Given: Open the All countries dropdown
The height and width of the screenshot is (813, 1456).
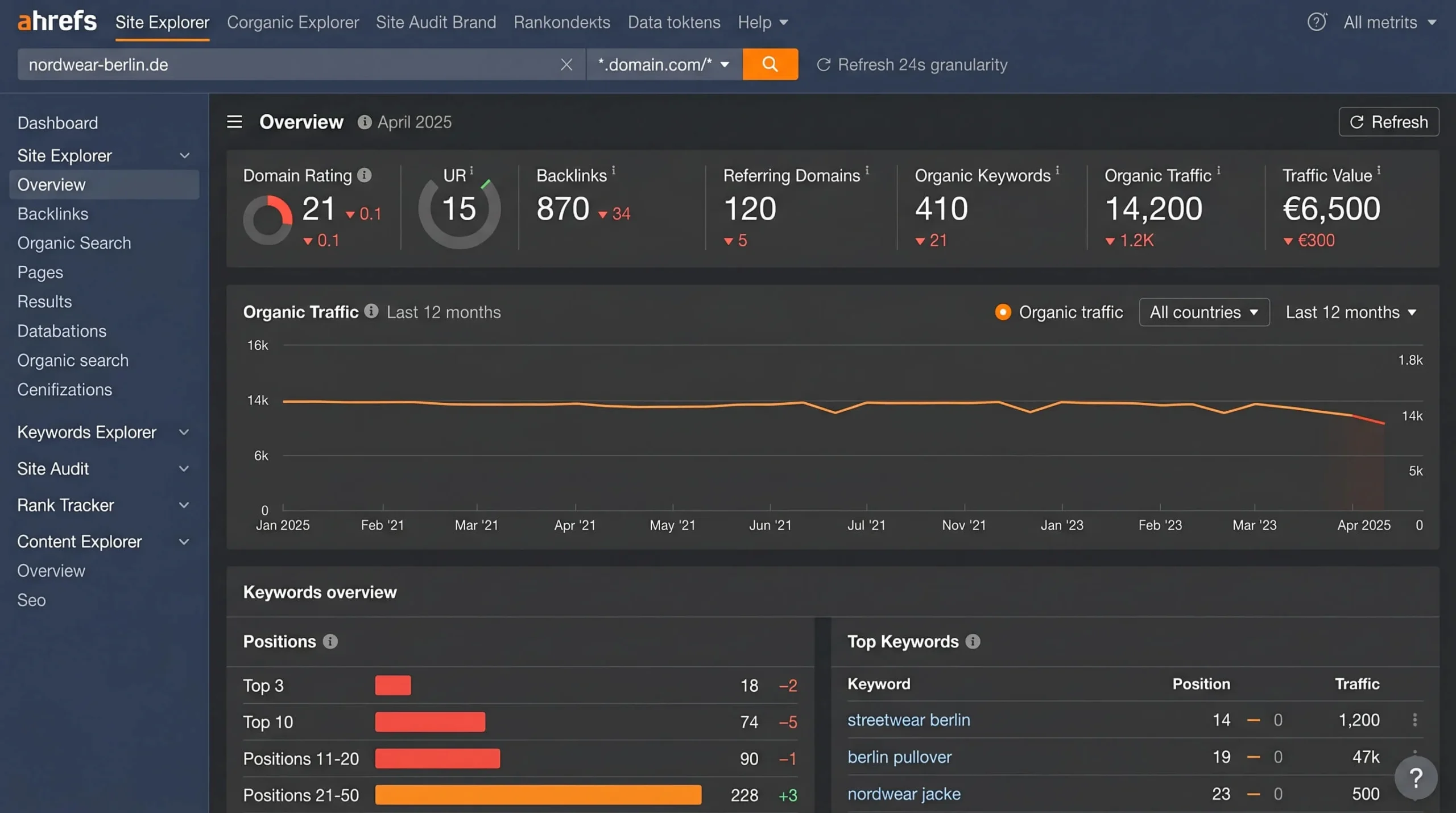Looking at the screenshot, I should (x=1204, y=312).
